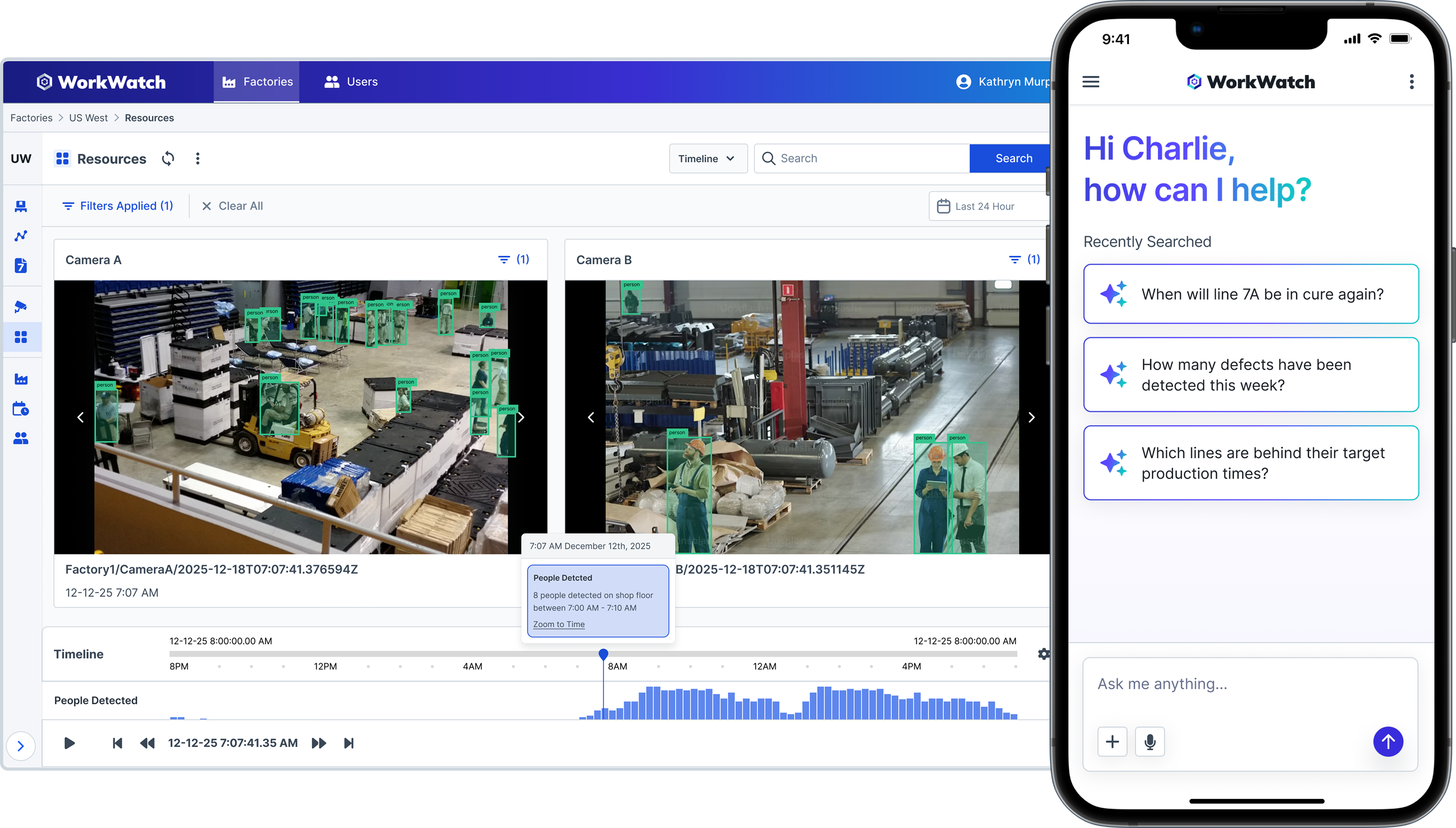Open the factory icon in the left sidebar
The image size is (1456, 828).
pyautogui.click(x=21, y=379)
